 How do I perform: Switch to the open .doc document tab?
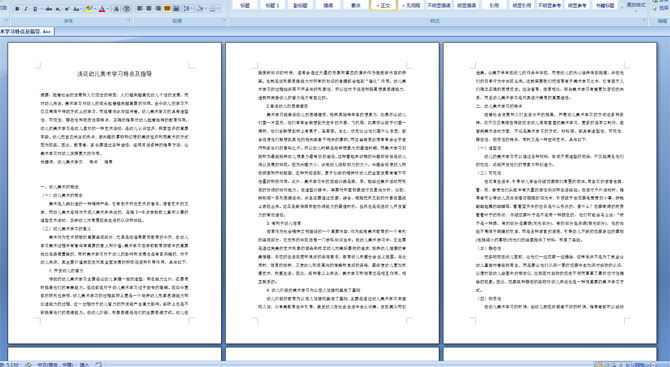(x=25, y=32)
